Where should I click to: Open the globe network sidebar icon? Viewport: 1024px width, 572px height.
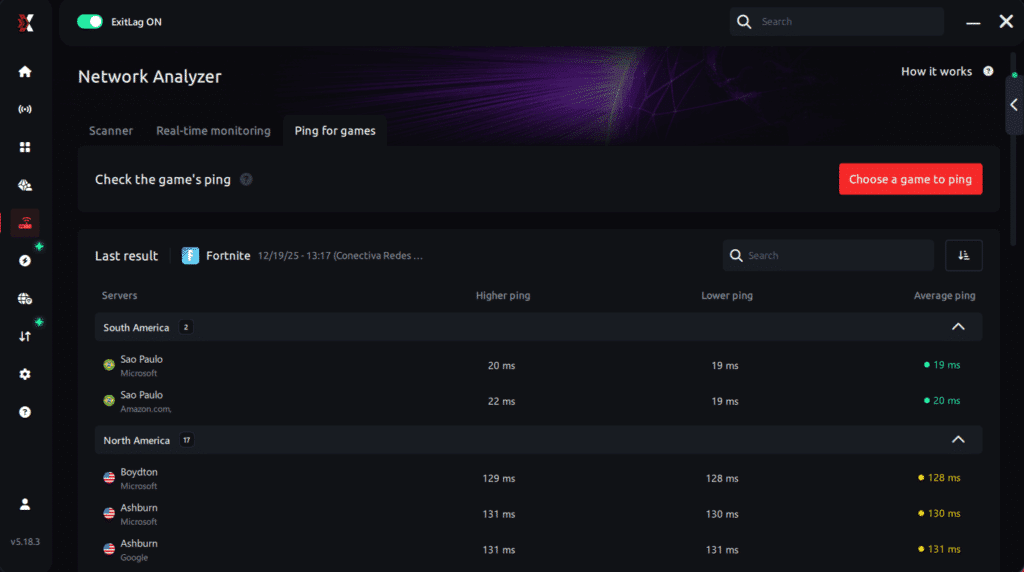tap(25, 298)
